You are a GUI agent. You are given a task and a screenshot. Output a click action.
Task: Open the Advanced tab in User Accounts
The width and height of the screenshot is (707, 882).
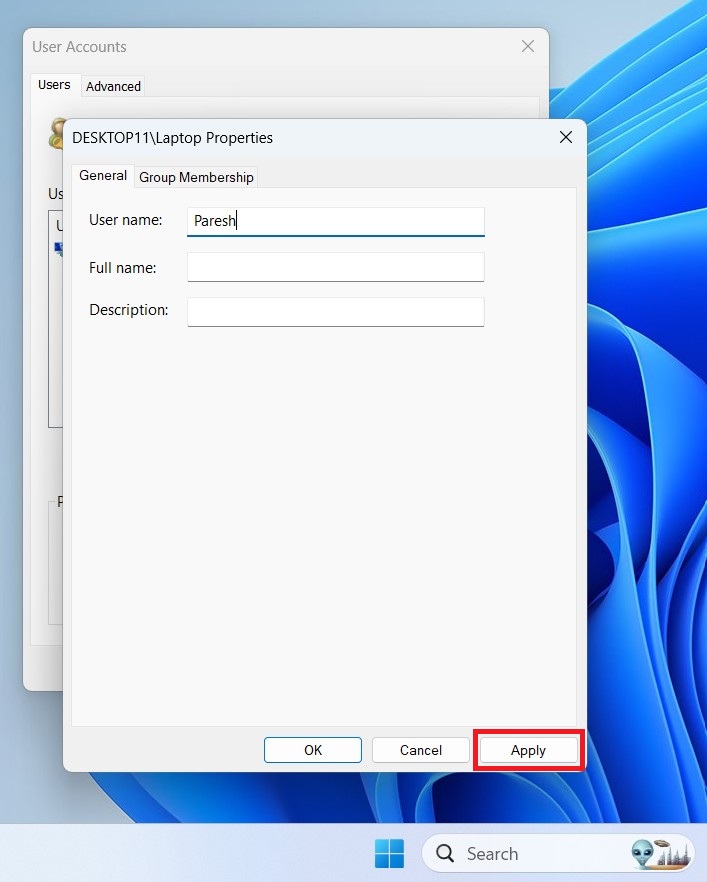[113, 86]
